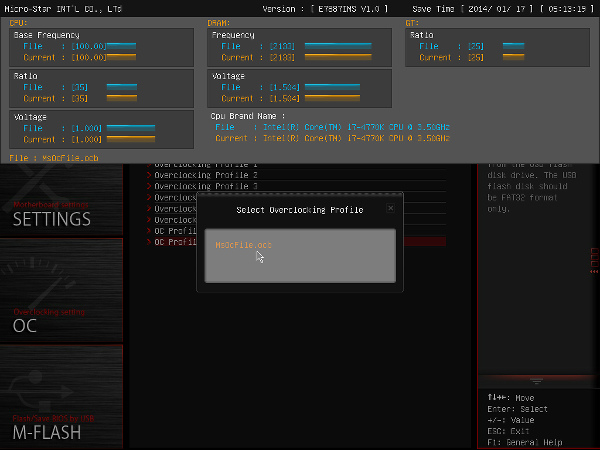
Task: Expand chevron of non-highlighted OC Profil row
Action: pyautogui.click(x=149, y=231)
